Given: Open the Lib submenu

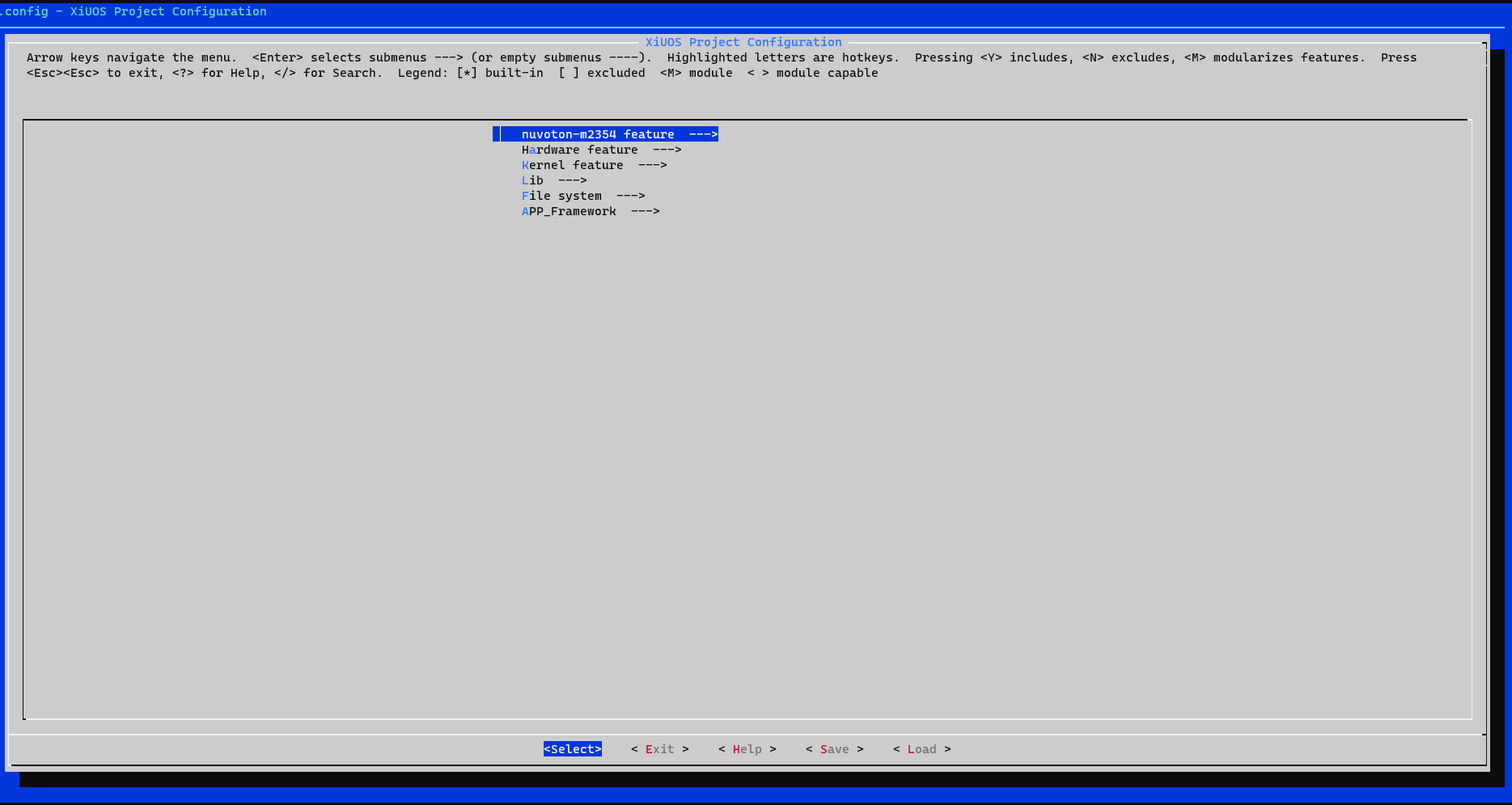Looking at the screenshot, I should click(x=554, y=180).
